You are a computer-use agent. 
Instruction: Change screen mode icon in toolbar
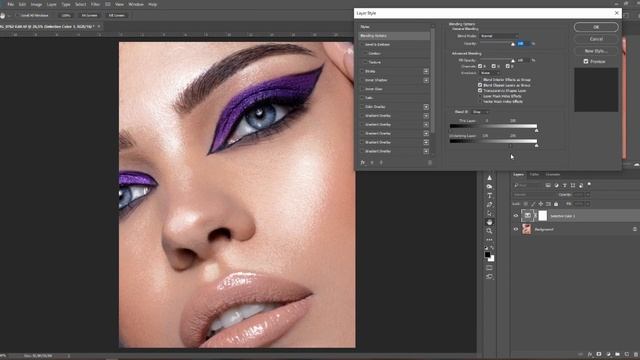(x=489, y=277)
